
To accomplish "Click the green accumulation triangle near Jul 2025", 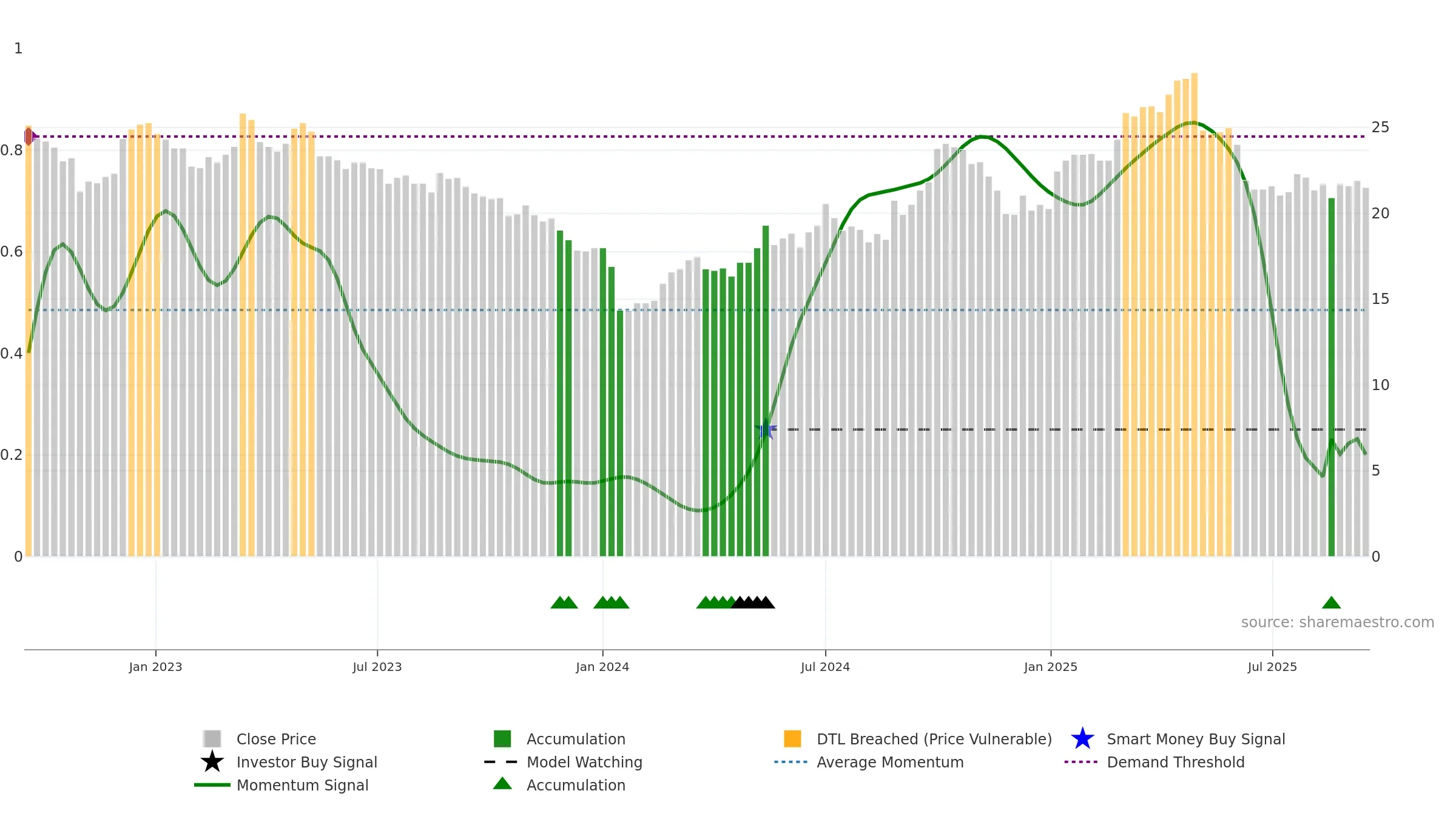I will 1331,602.
